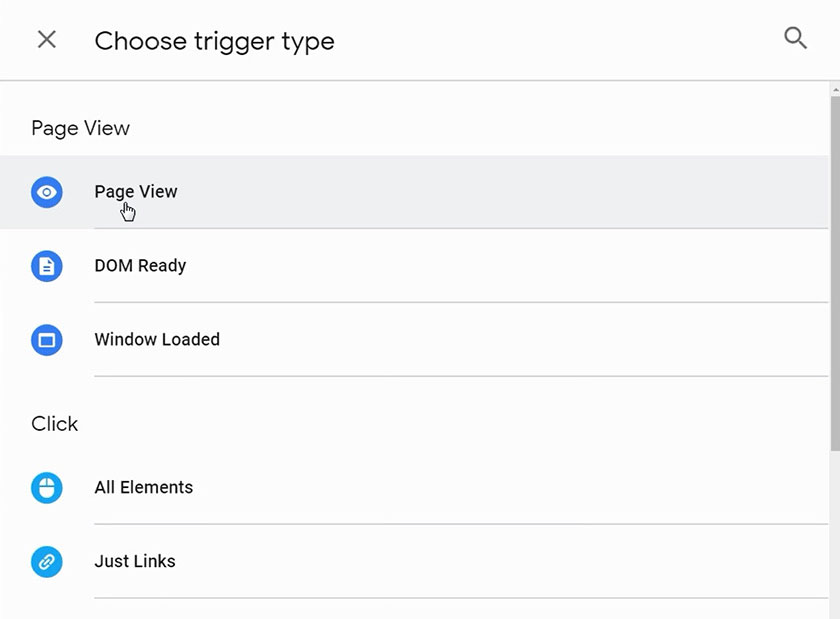Select the Page View trigger label
Image resolution: width=840 pixels, height=619 pixels.
(x=136, y=192)
